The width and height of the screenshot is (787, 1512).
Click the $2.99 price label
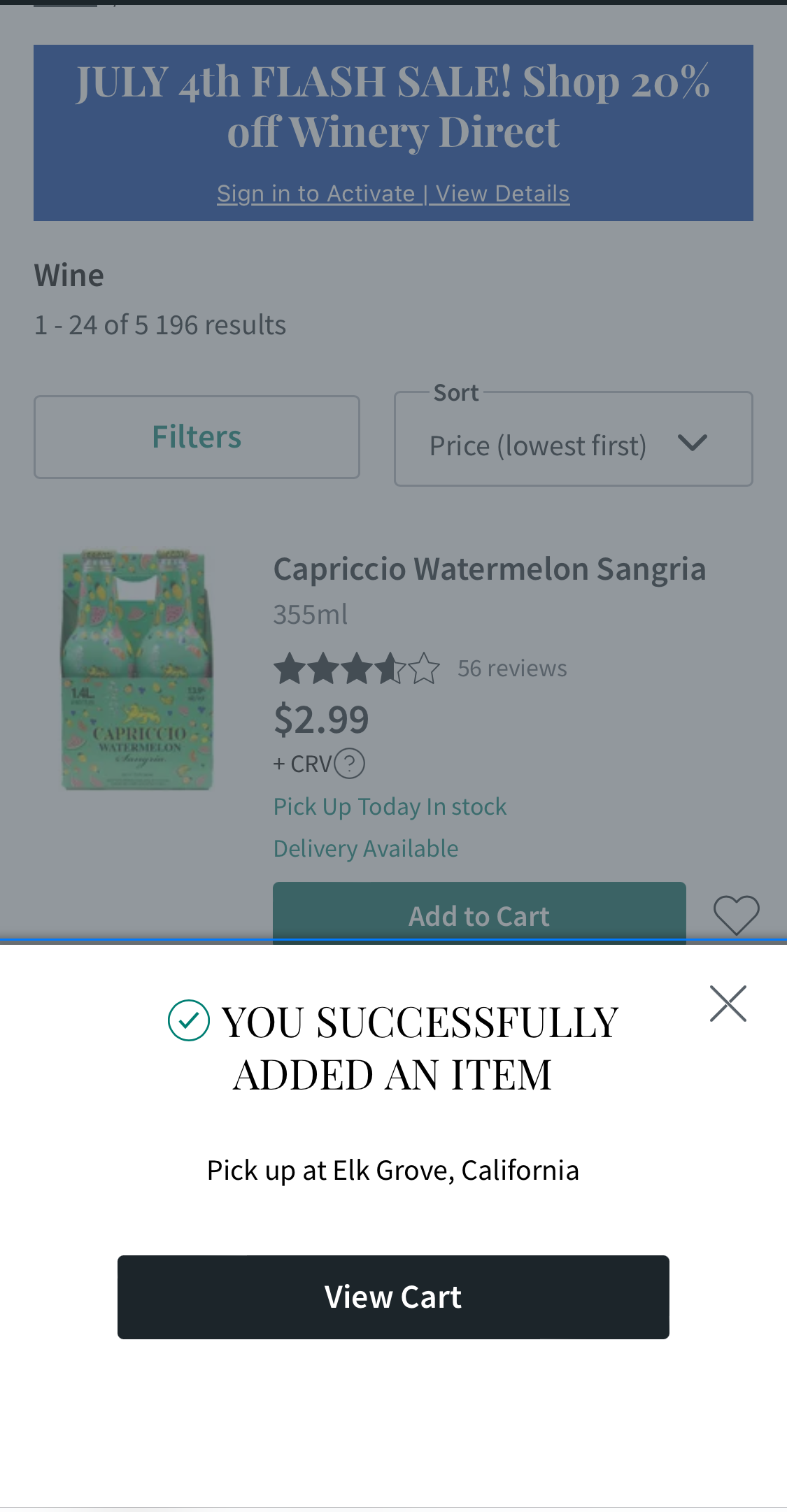[x=321, y=718]
